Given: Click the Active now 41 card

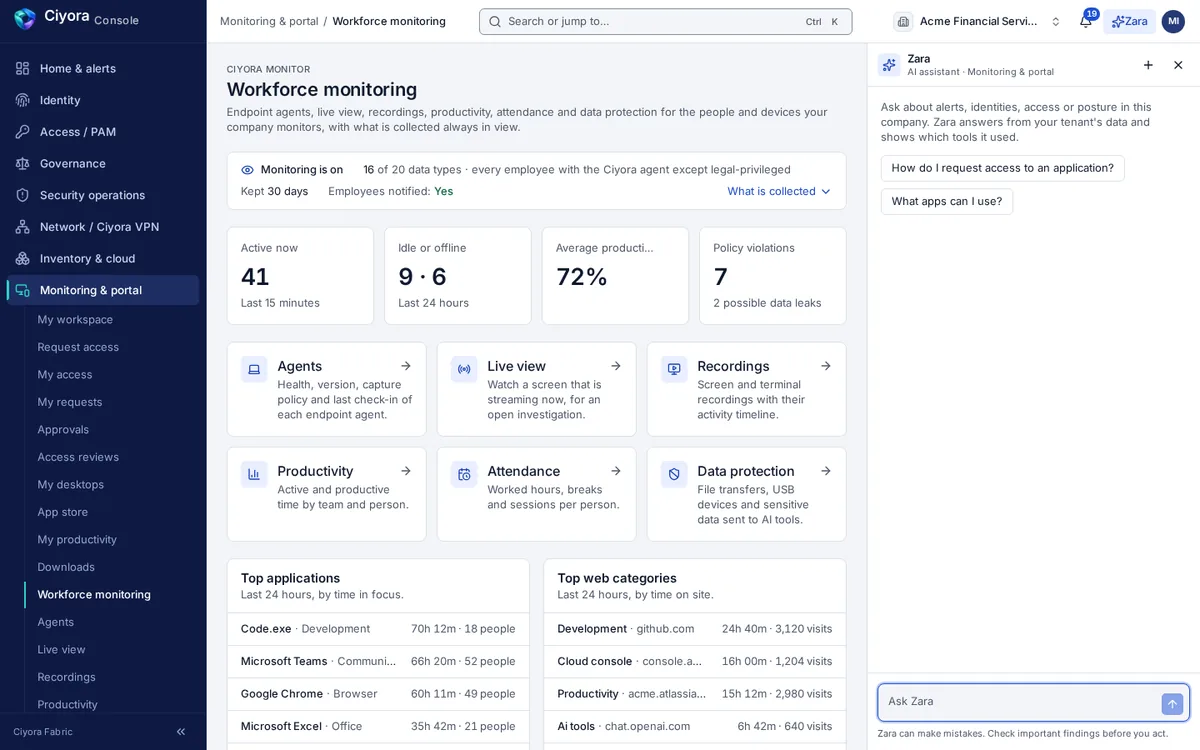Looking at the screenshot, I should click(300, 276).
